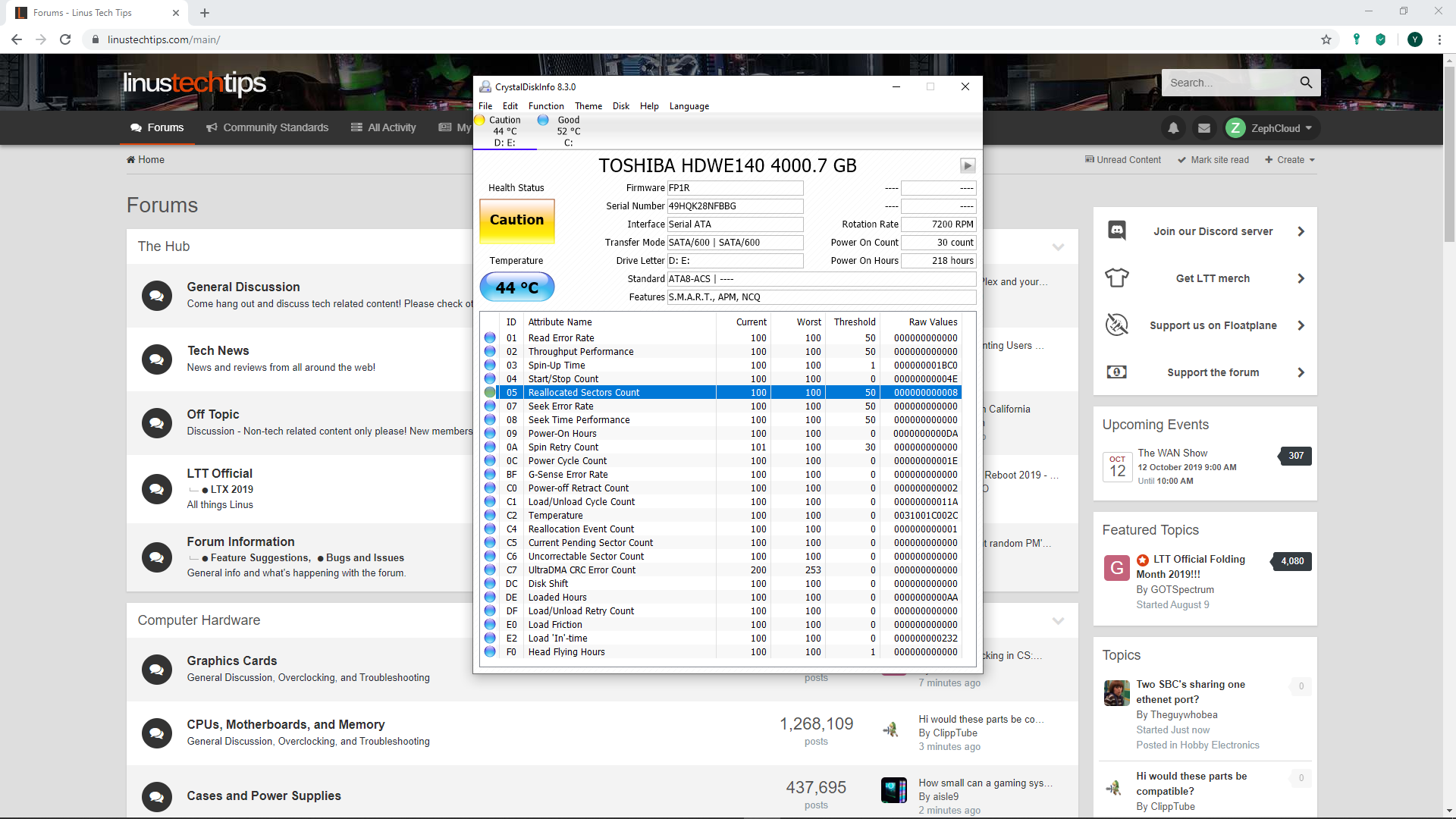Open the LTT Official Folding Month topic
The width and height of the screenshot is (1456, 819).
[1191, 566]
